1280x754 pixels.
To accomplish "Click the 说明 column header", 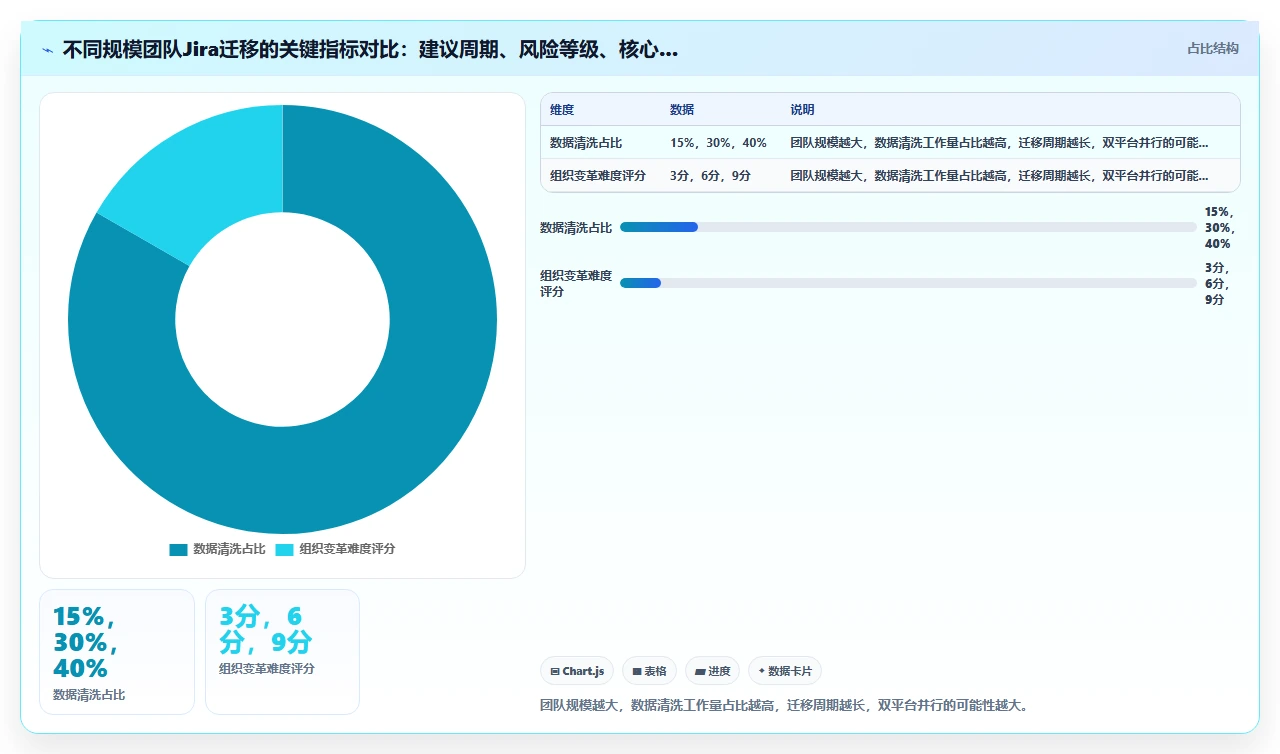I will pyautogui.click(x=802, y=110).
